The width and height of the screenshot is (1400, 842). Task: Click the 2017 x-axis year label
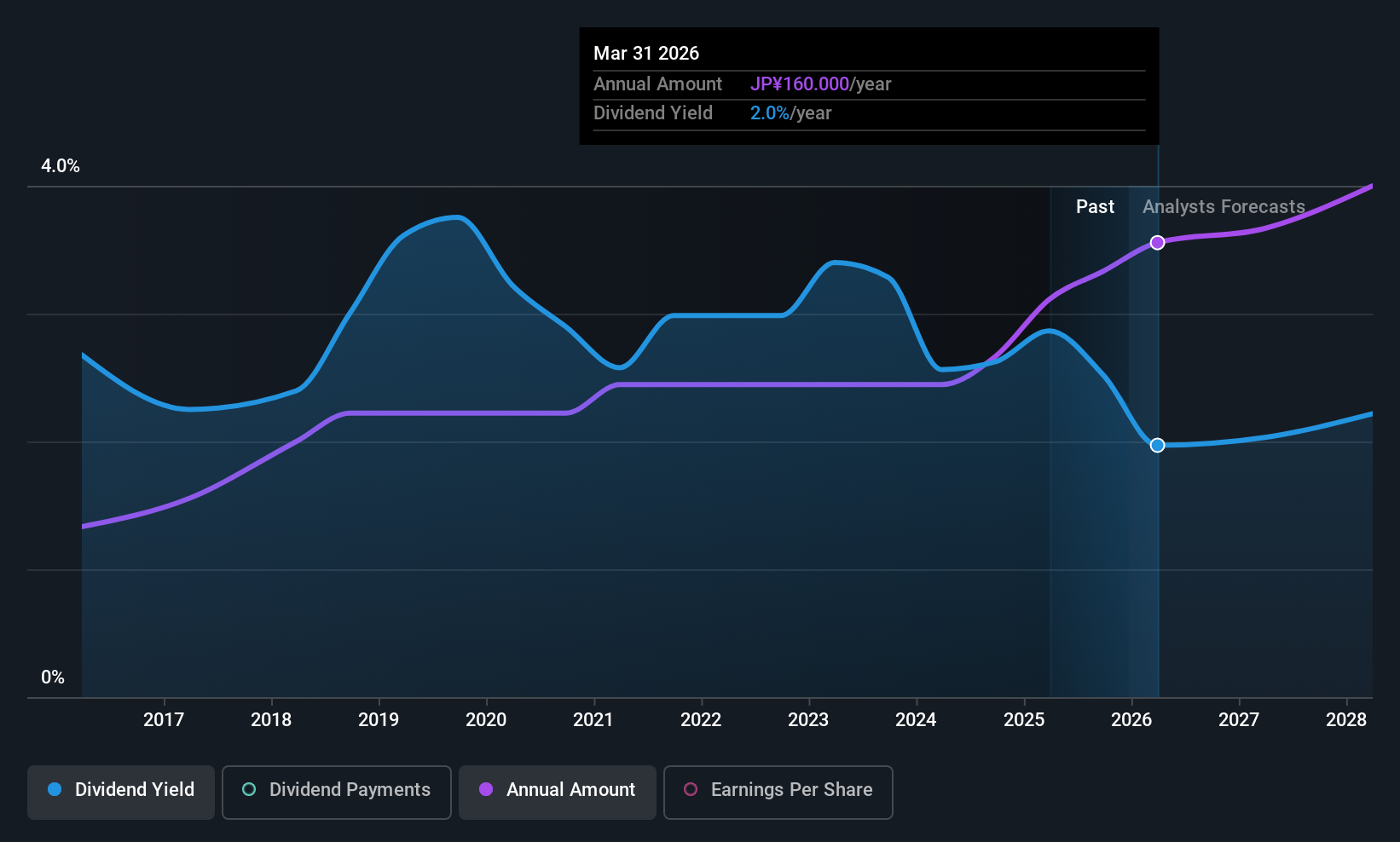(164, 719)
